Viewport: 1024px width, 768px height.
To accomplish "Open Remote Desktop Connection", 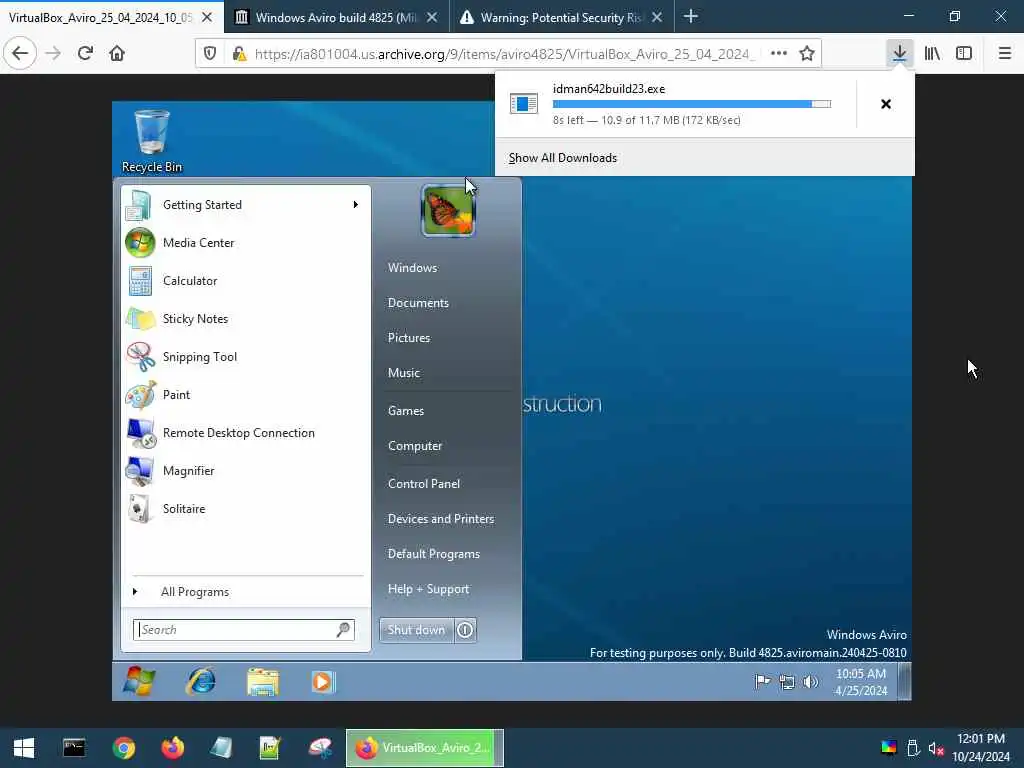I will (x=246, y=432).
